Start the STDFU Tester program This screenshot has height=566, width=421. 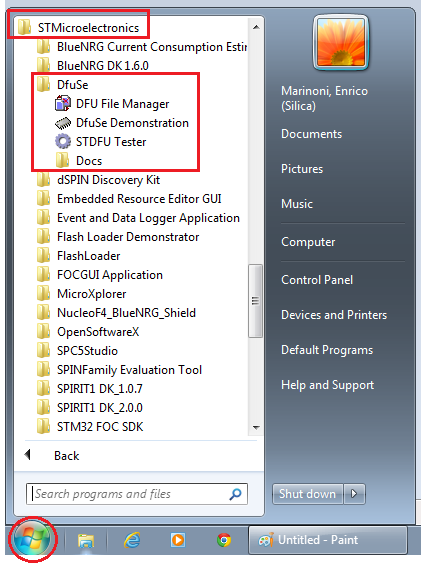pos(100,142)
